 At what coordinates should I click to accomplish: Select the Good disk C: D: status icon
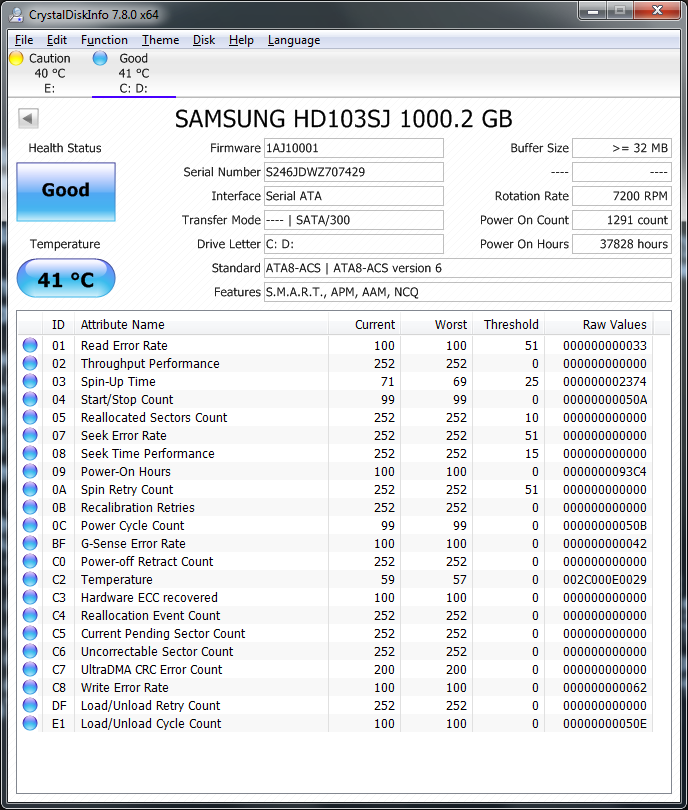coord(100,58)
